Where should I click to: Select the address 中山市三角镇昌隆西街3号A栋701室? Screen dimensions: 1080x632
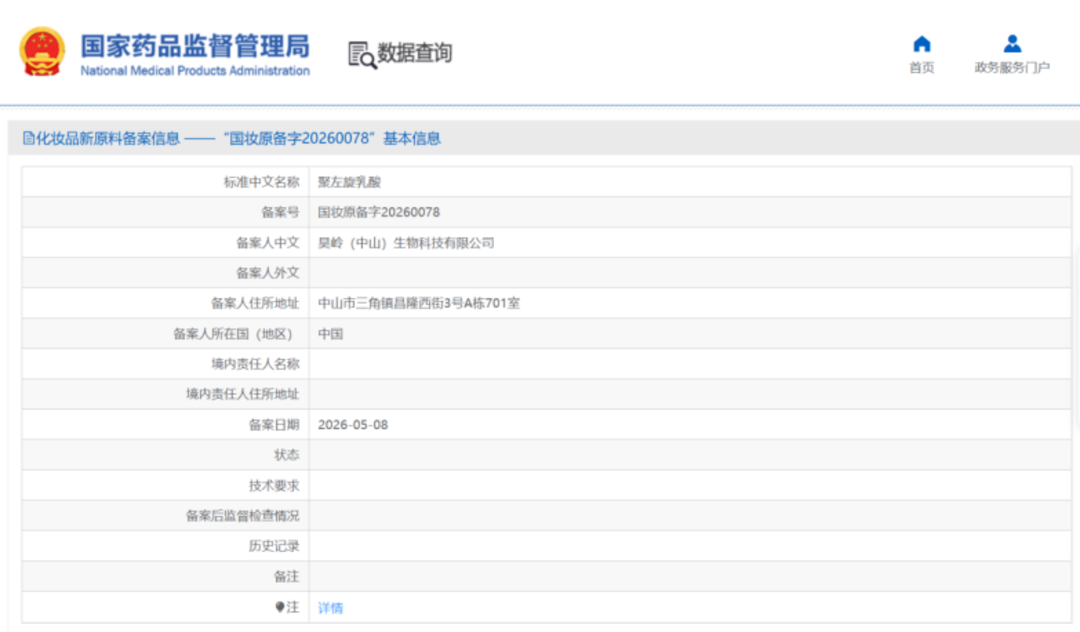(419, 304)
